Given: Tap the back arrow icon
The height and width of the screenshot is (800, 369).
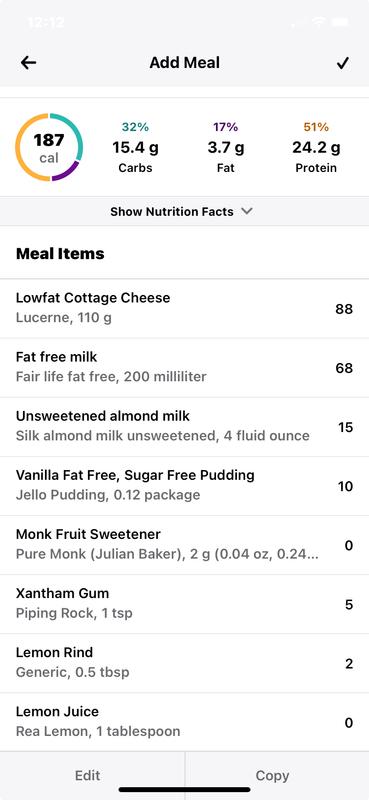Looking at the screenshot, I should pyautogui.click(x=28, y=63).
